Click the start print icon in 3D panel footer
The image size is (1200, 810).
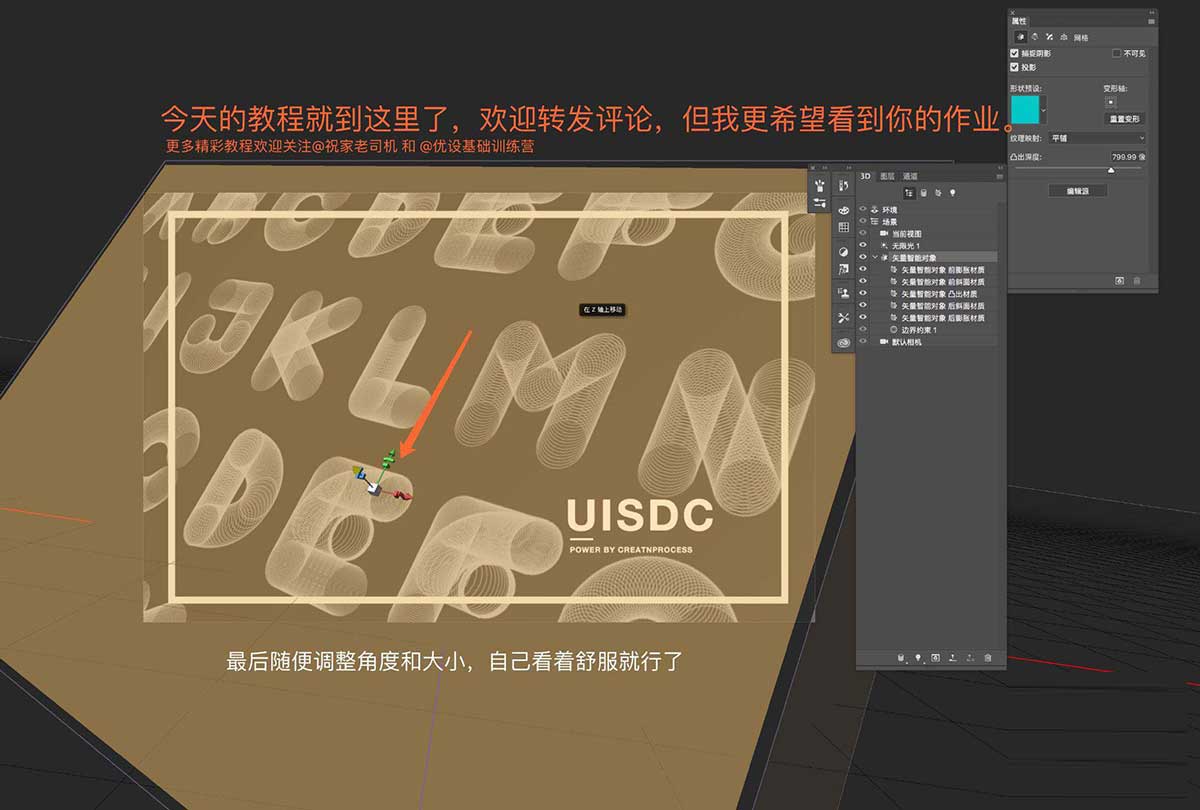coord(953,658)
